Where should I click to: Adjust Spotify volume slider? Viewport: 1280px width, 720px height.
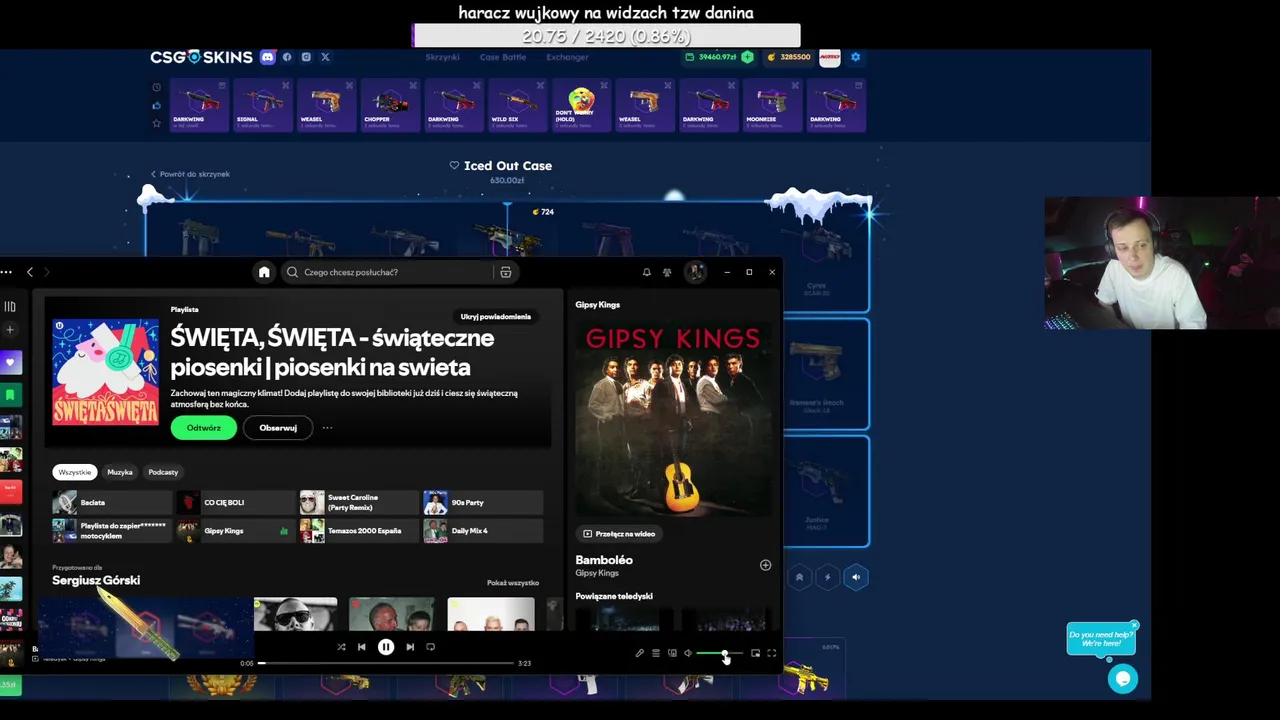pos(719,653)
